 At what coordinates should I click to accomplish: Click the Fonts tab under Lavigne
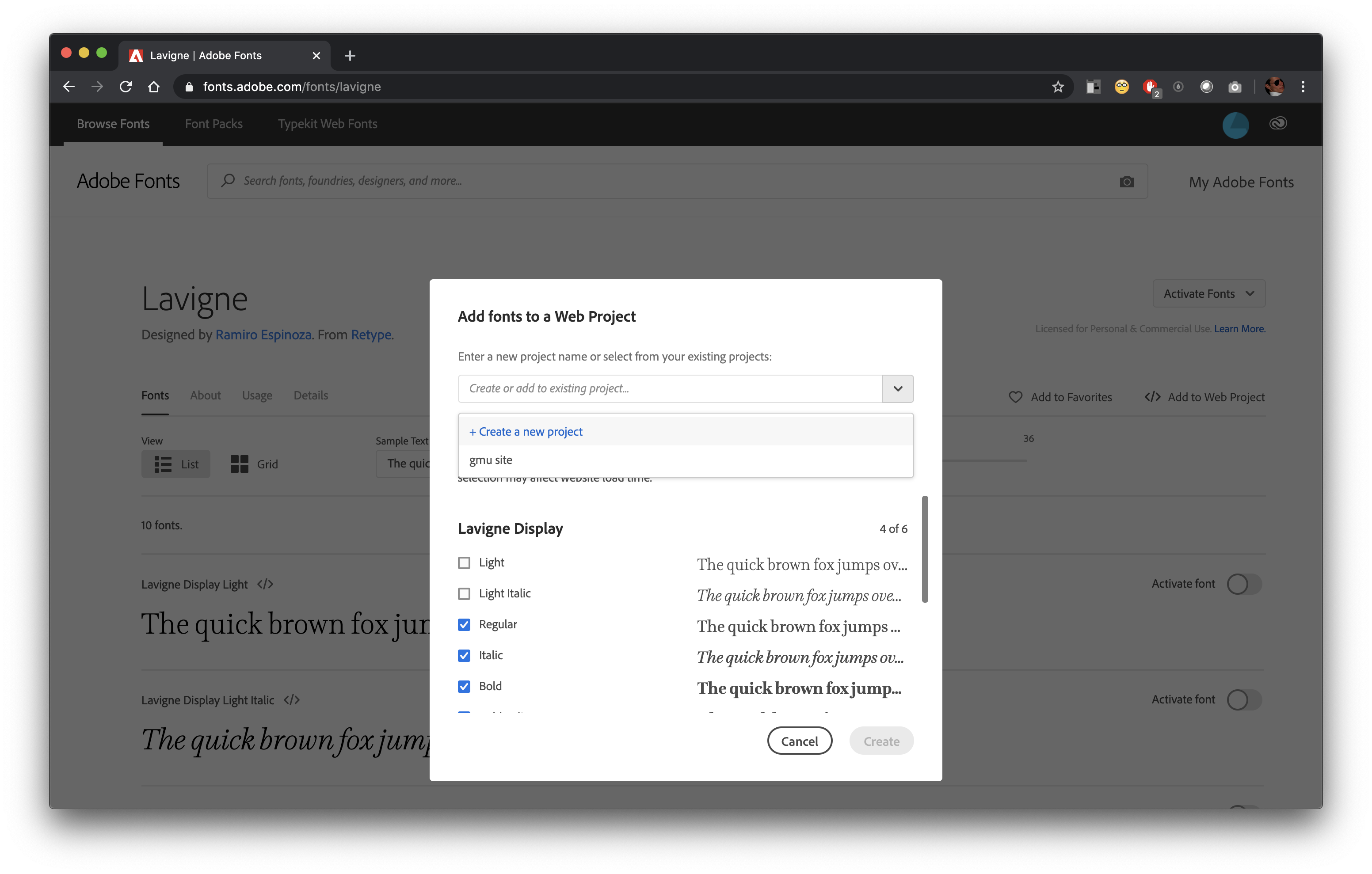click(155, 395)
